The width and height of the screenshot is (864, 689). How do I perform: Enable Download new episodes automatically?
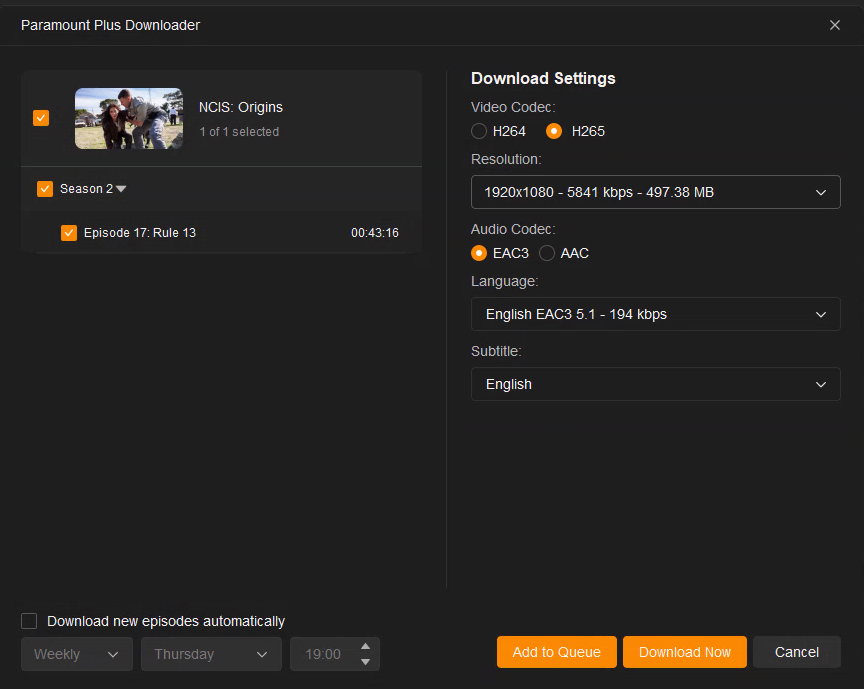(29, 621)
